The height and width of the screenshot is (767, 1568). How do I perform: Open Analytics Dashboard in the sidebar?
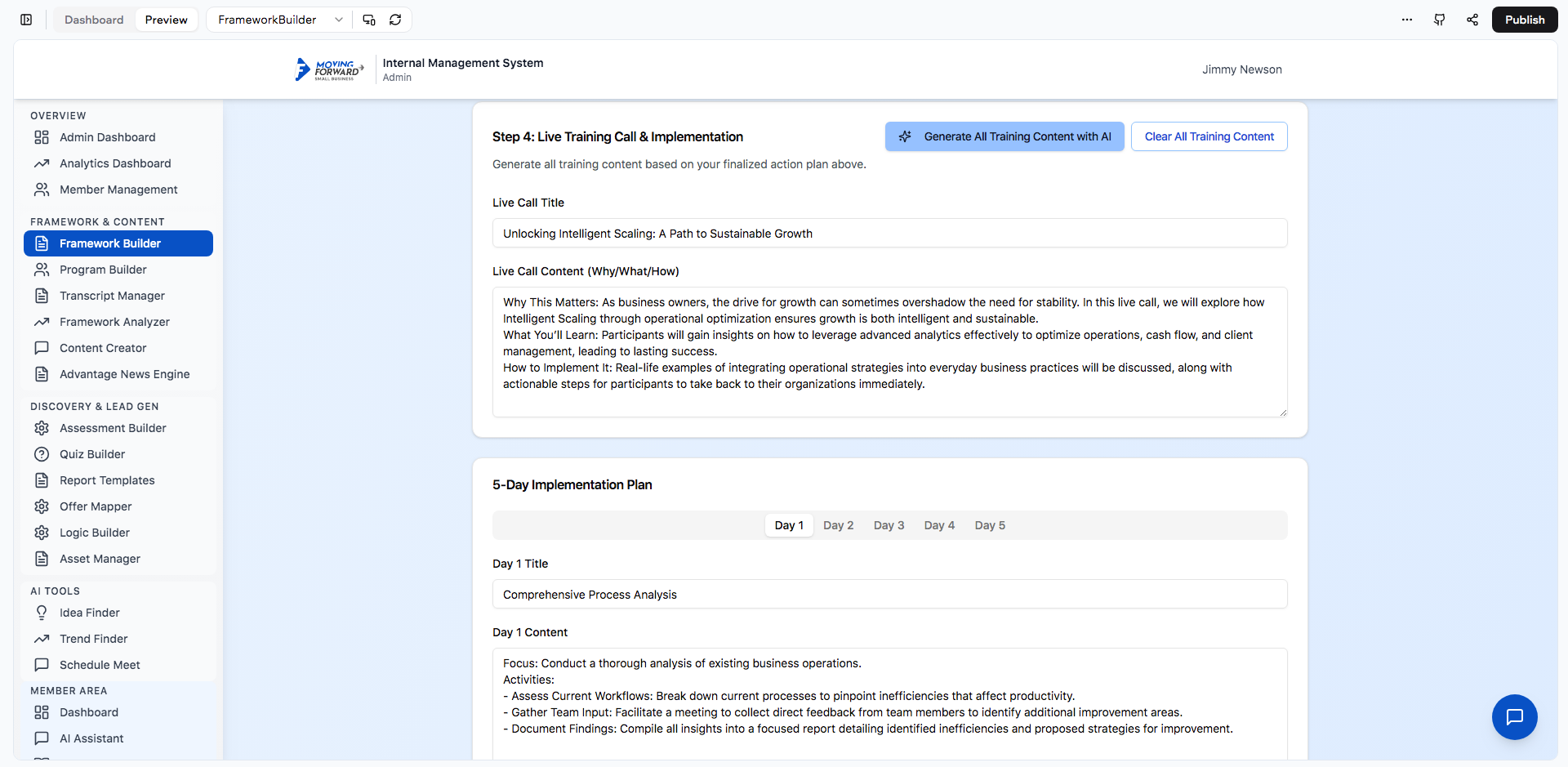(115, 163)
